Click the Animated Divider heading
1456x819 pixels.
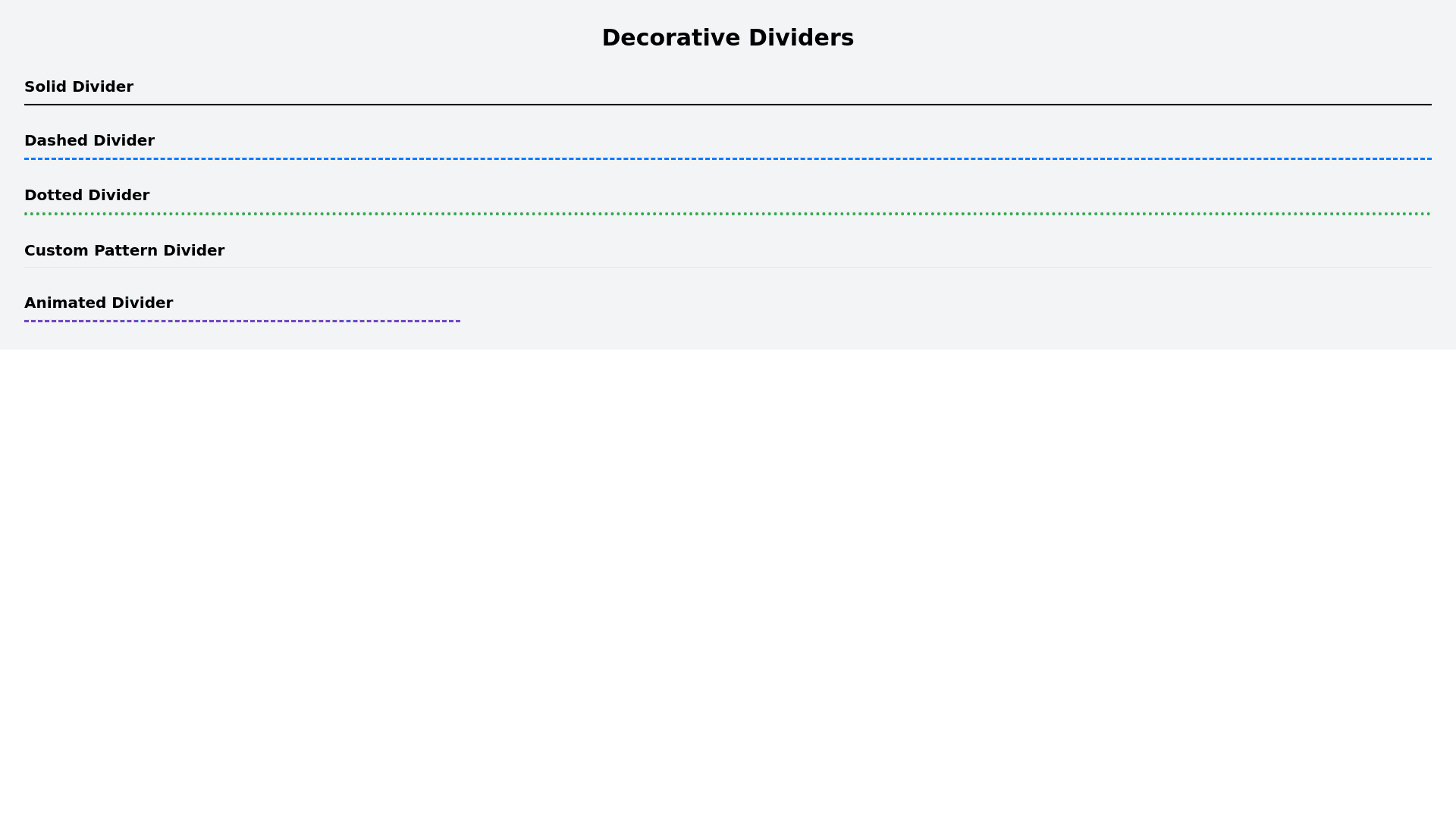tap(99, 303)
